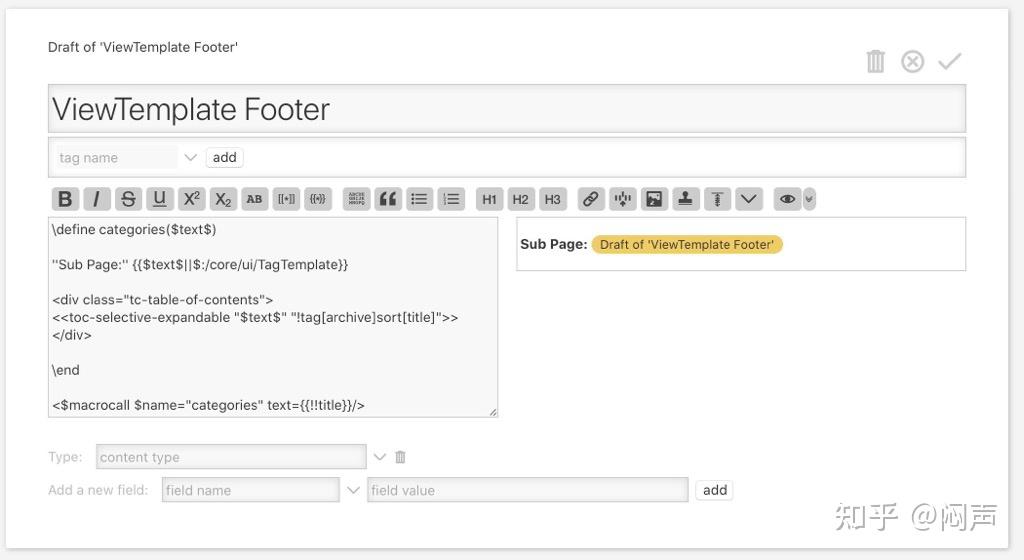Image resolution: width=1024 pixels, height=560 pixels.
Task: Apply the H3 heading style
Action: 553,199
